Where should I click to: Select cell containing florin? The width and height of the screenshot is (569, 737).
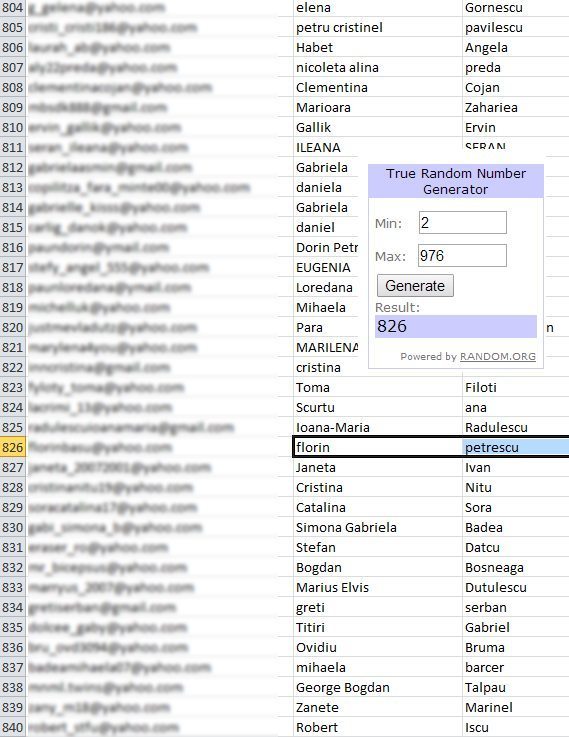377,447
